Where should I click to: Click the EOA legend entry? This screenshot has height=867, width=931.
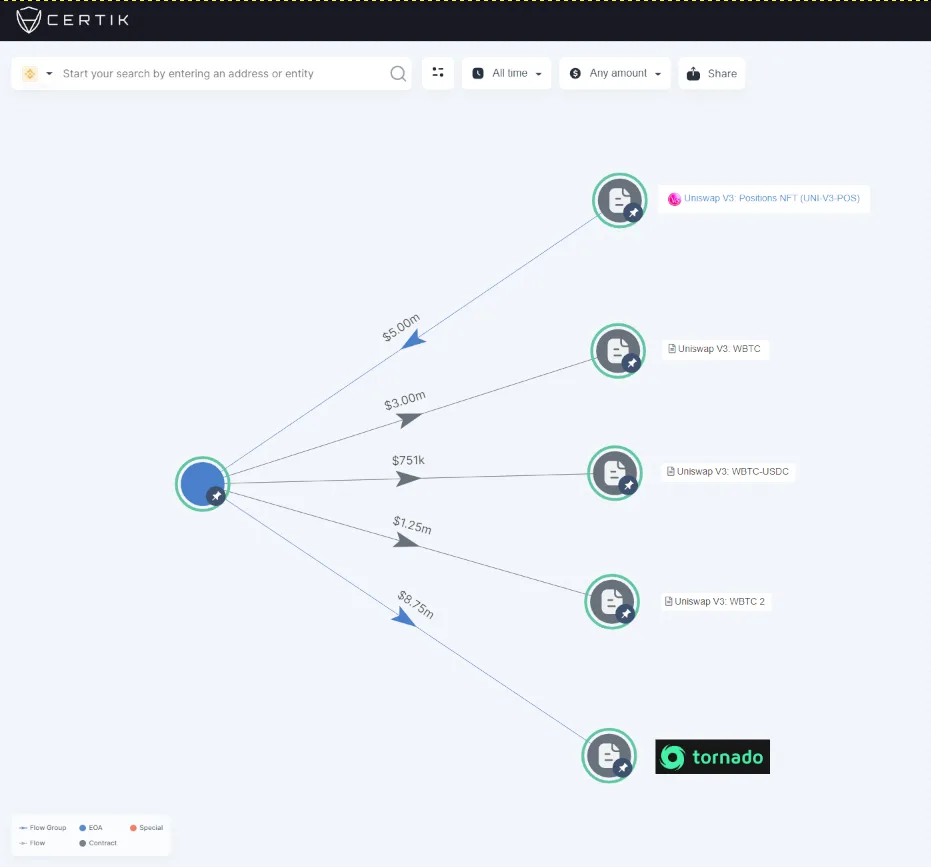point(91,828)
